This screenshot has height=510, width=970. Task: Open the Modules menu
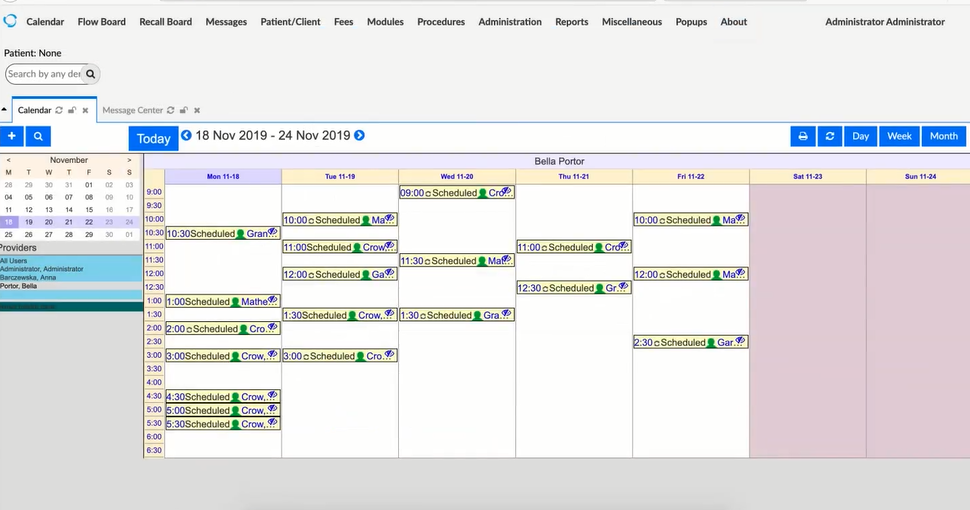tap(385, 22)
